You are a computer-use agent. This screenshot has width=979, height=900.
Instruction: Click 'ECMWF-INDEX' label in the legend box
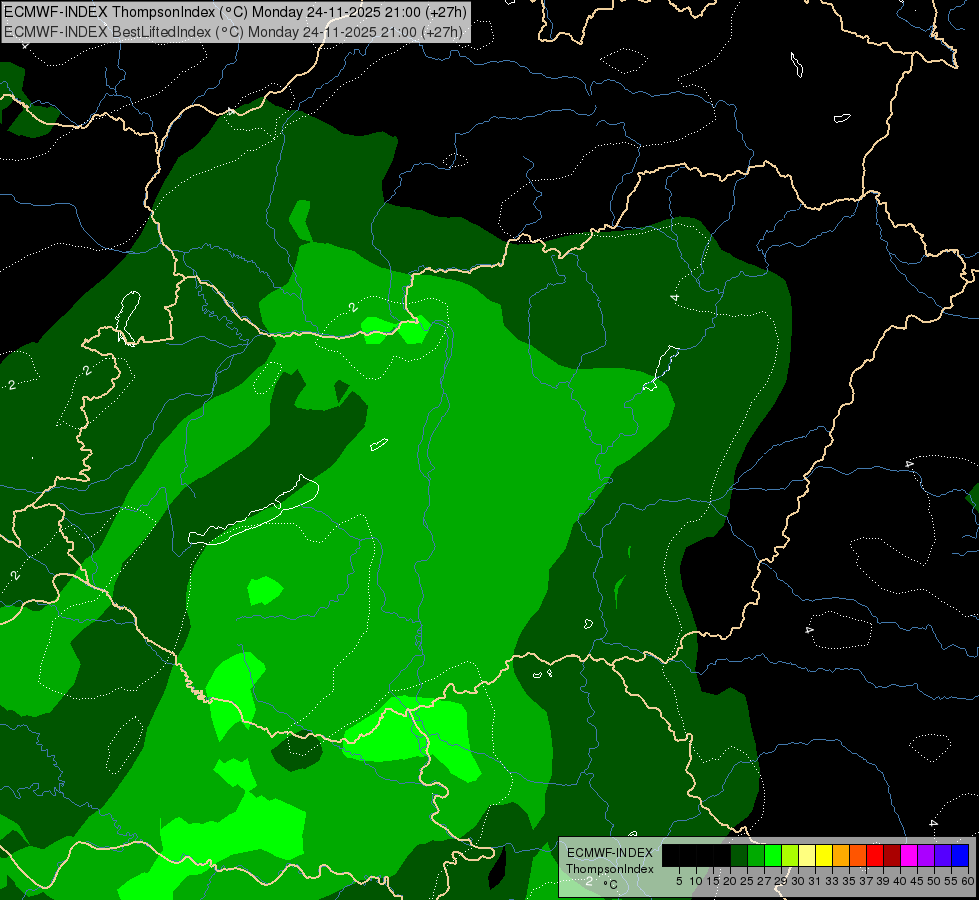click(x=610, y=853)
